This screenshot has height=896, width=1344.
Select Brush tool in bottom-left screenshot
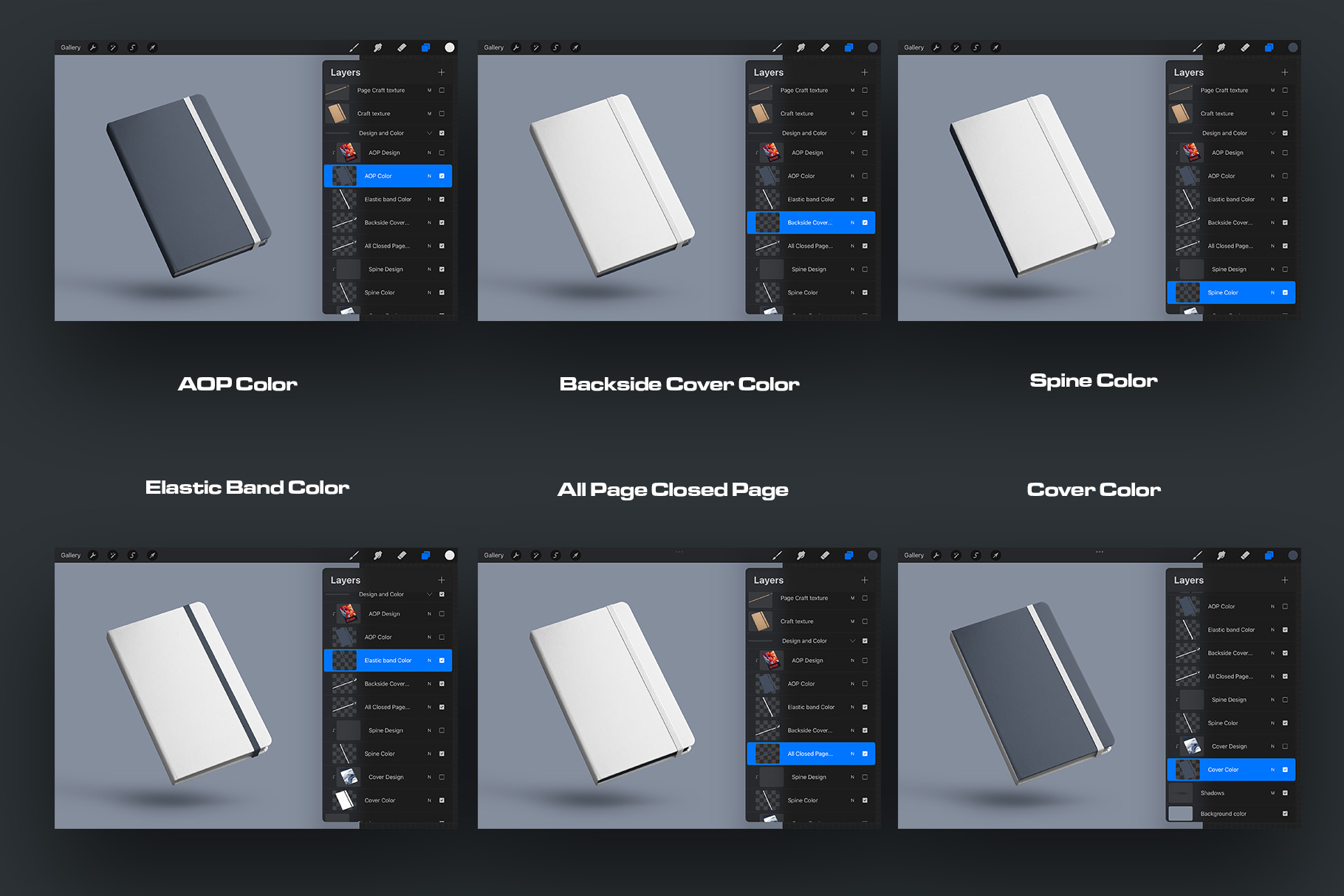[354, 555]
